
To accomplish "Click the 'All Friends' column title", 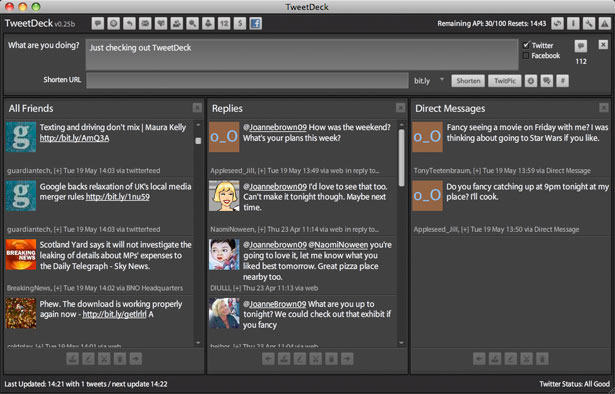I will (x=31, y=109).
